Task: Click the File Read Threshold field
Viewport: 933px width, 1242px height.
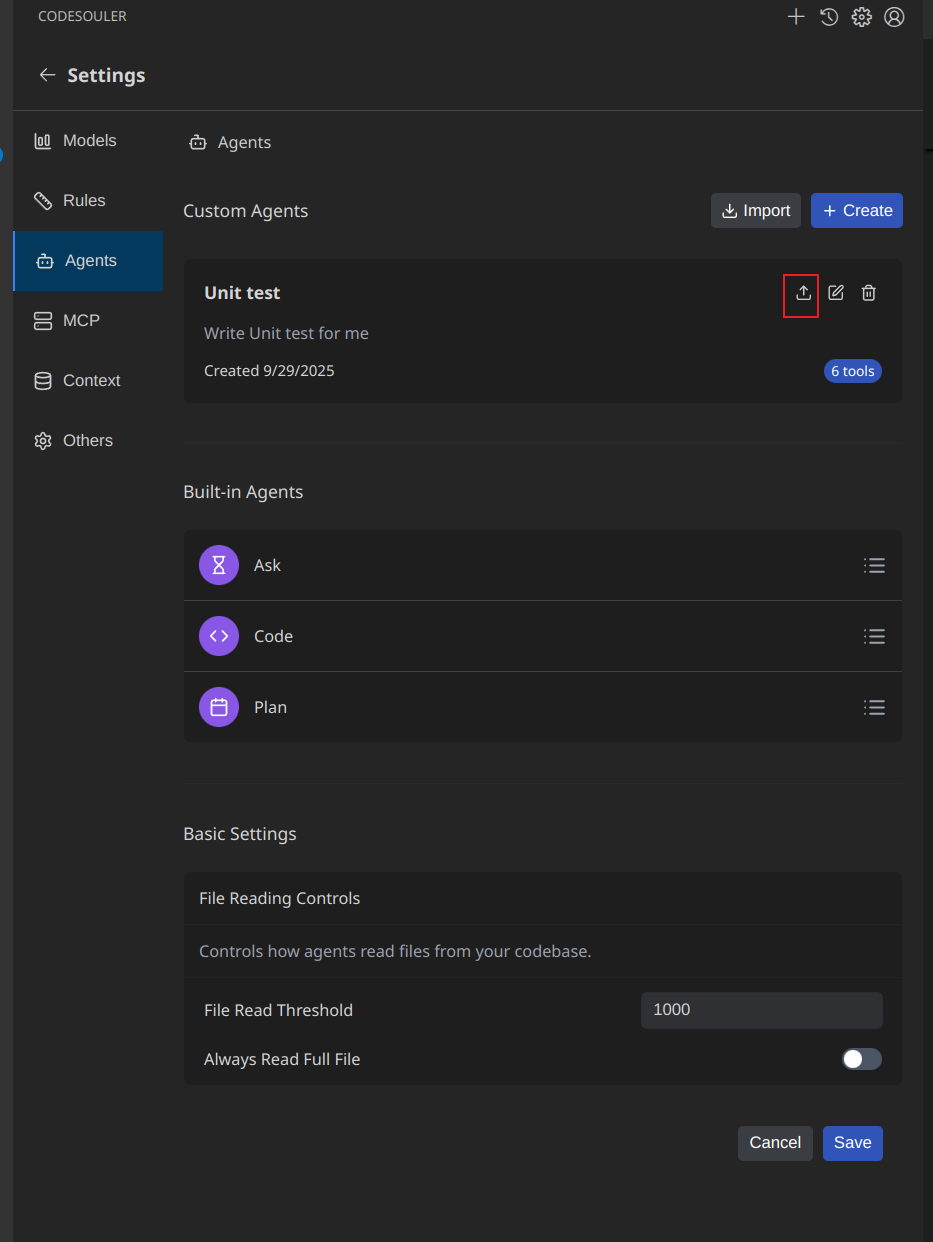Action: 761,1010
